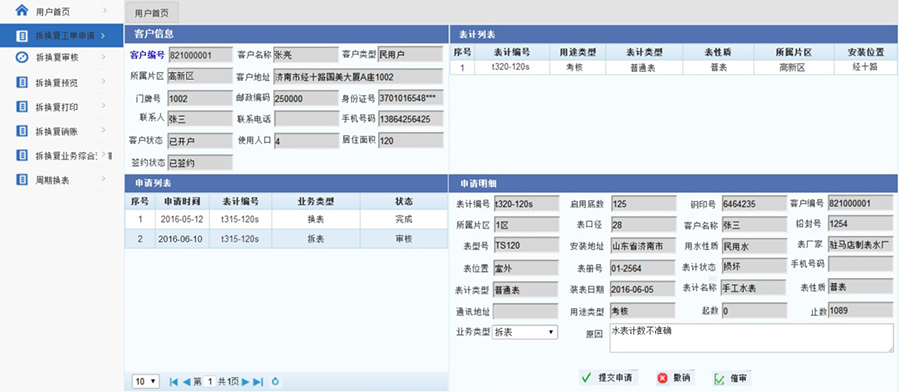Expand the 周期换表 menu arrow
The height and width of the screenshot is (392, 900).
coord(104,179)
